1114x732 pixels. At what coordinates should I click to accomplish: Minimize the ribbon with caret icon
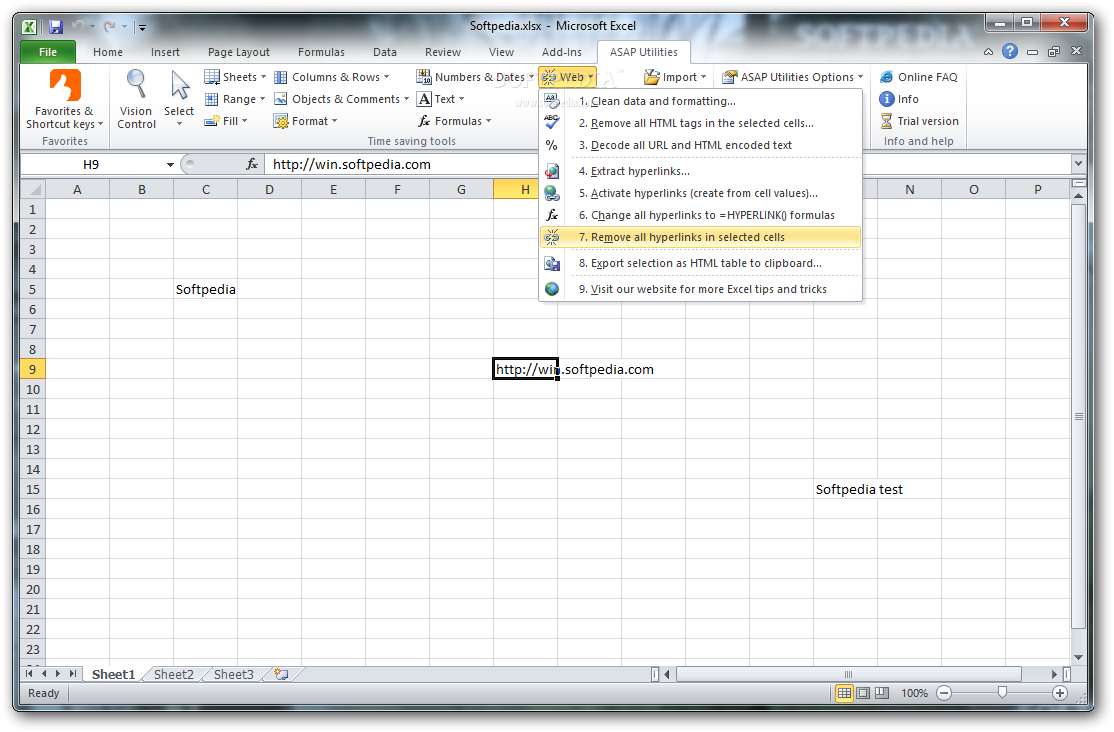click(988, 52)
